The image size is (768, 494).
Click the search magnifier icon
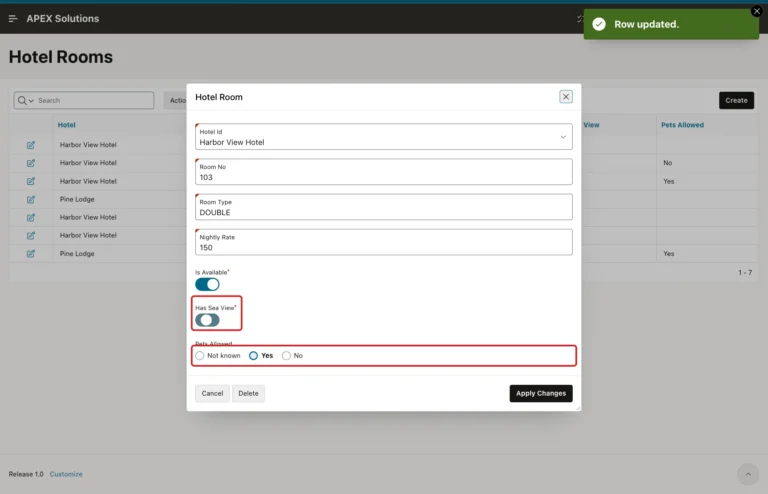22,100
